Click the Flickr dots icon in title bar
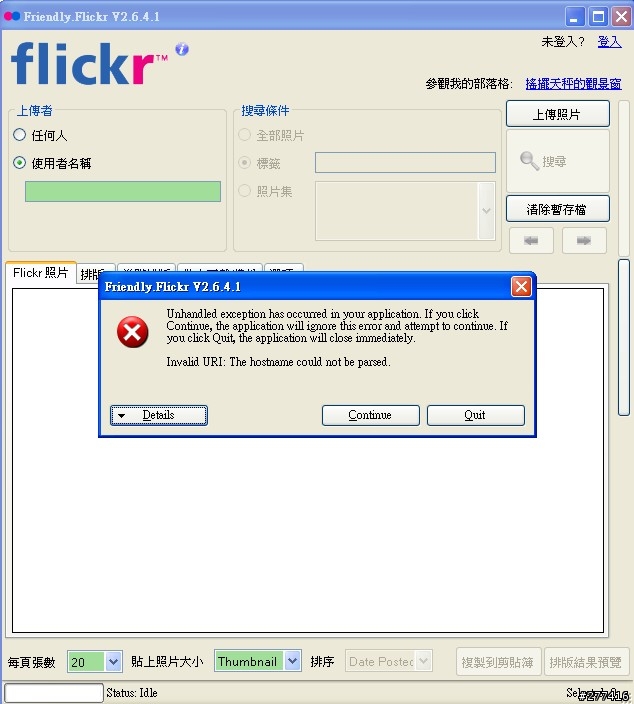Viewport: 634px width, 704px height. (12, 17)
